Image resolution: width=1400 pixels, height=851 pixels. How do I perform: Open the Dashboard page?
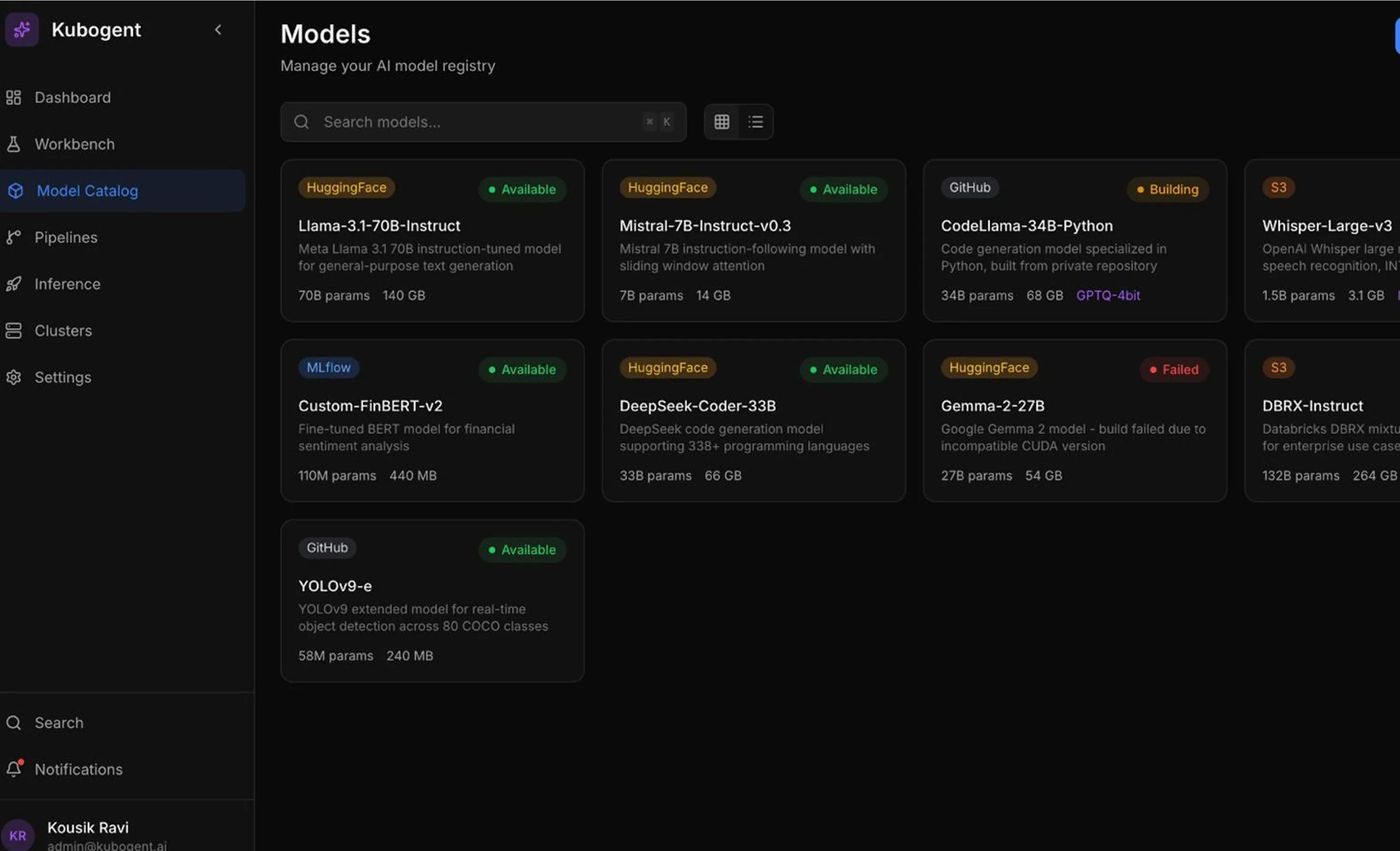(x=123, y=97)
